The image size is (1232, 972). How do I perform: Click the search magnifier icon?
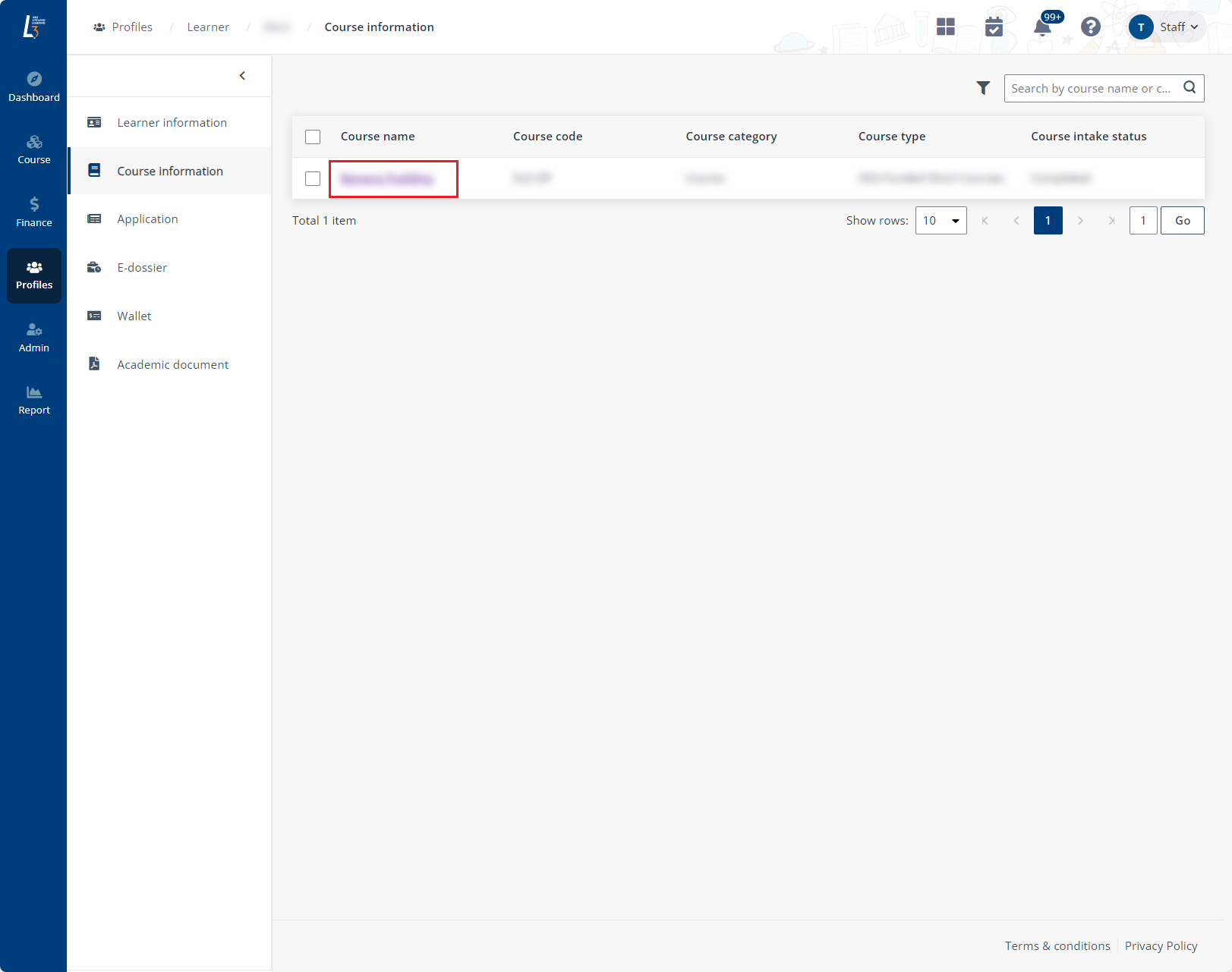pyautogui.click(x=1189, y=88)
